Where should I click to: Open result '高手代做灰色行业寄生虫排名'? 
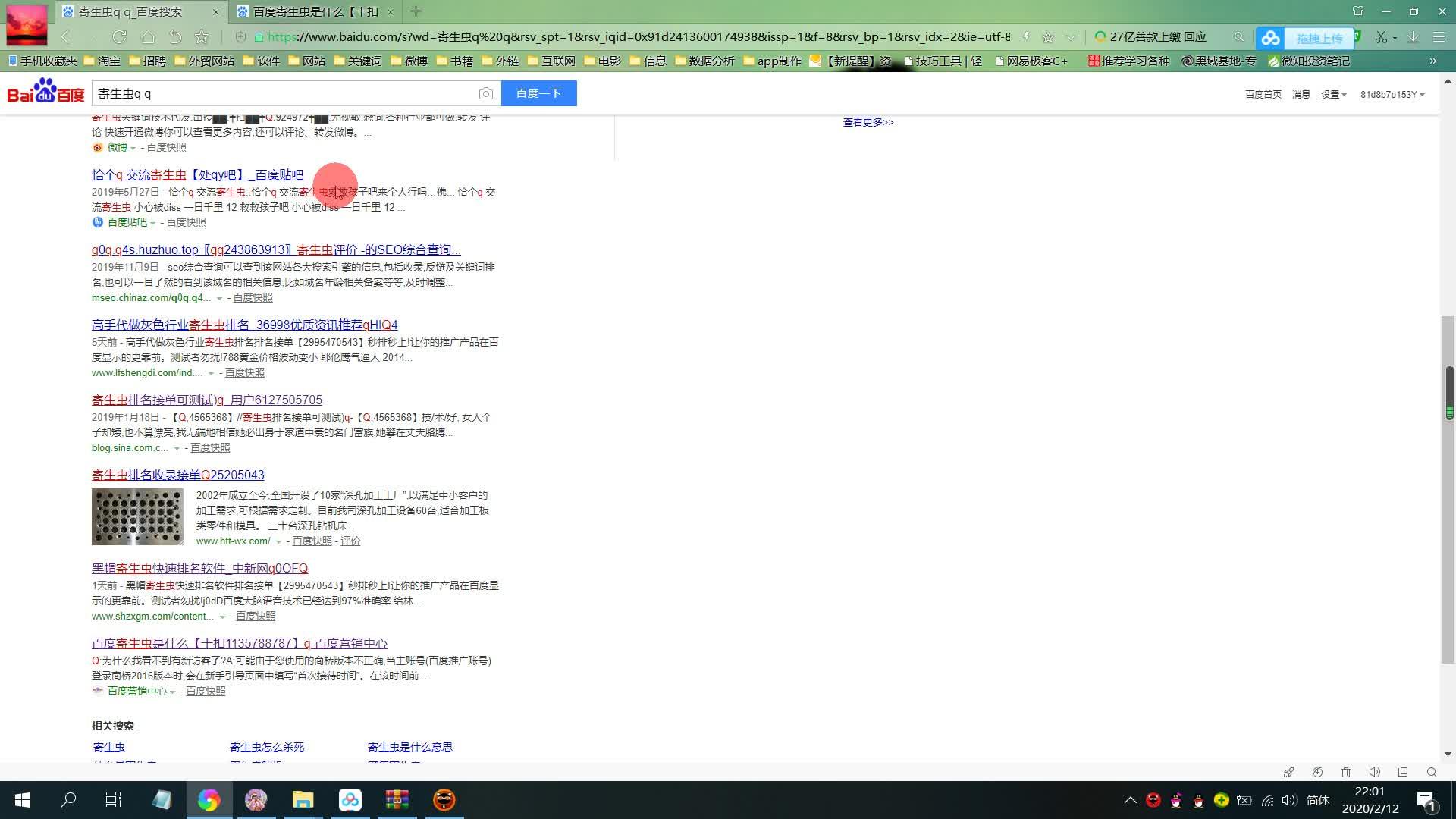244,325
